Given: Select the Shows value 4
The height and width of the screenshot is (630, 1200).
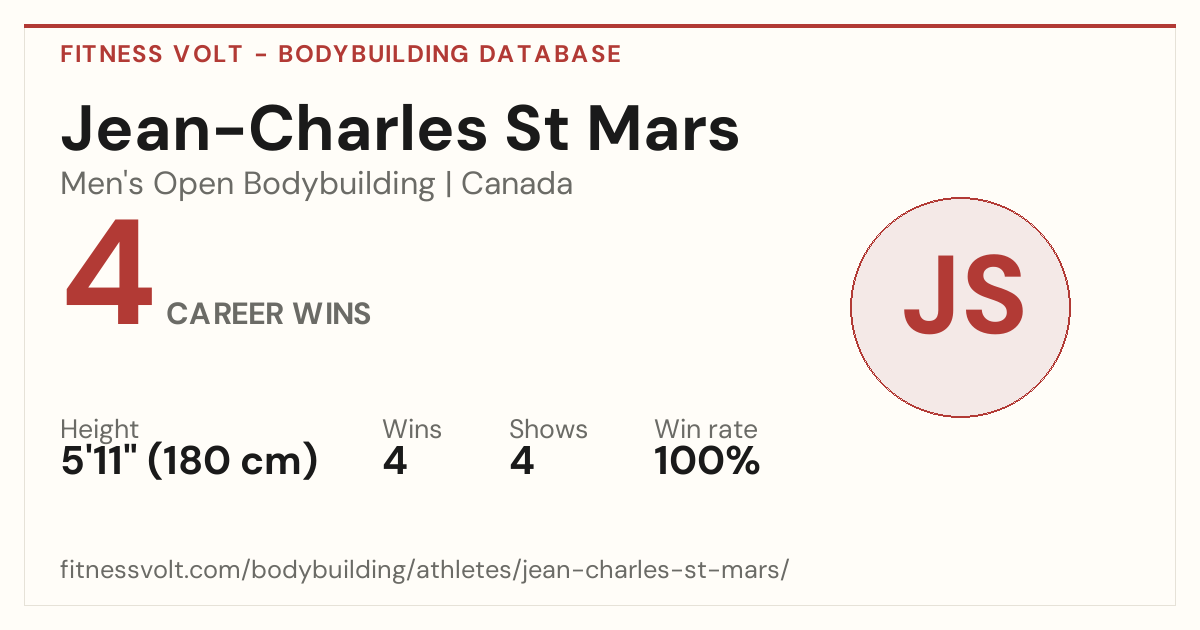Looking at the screenshot, I should 521,461.
